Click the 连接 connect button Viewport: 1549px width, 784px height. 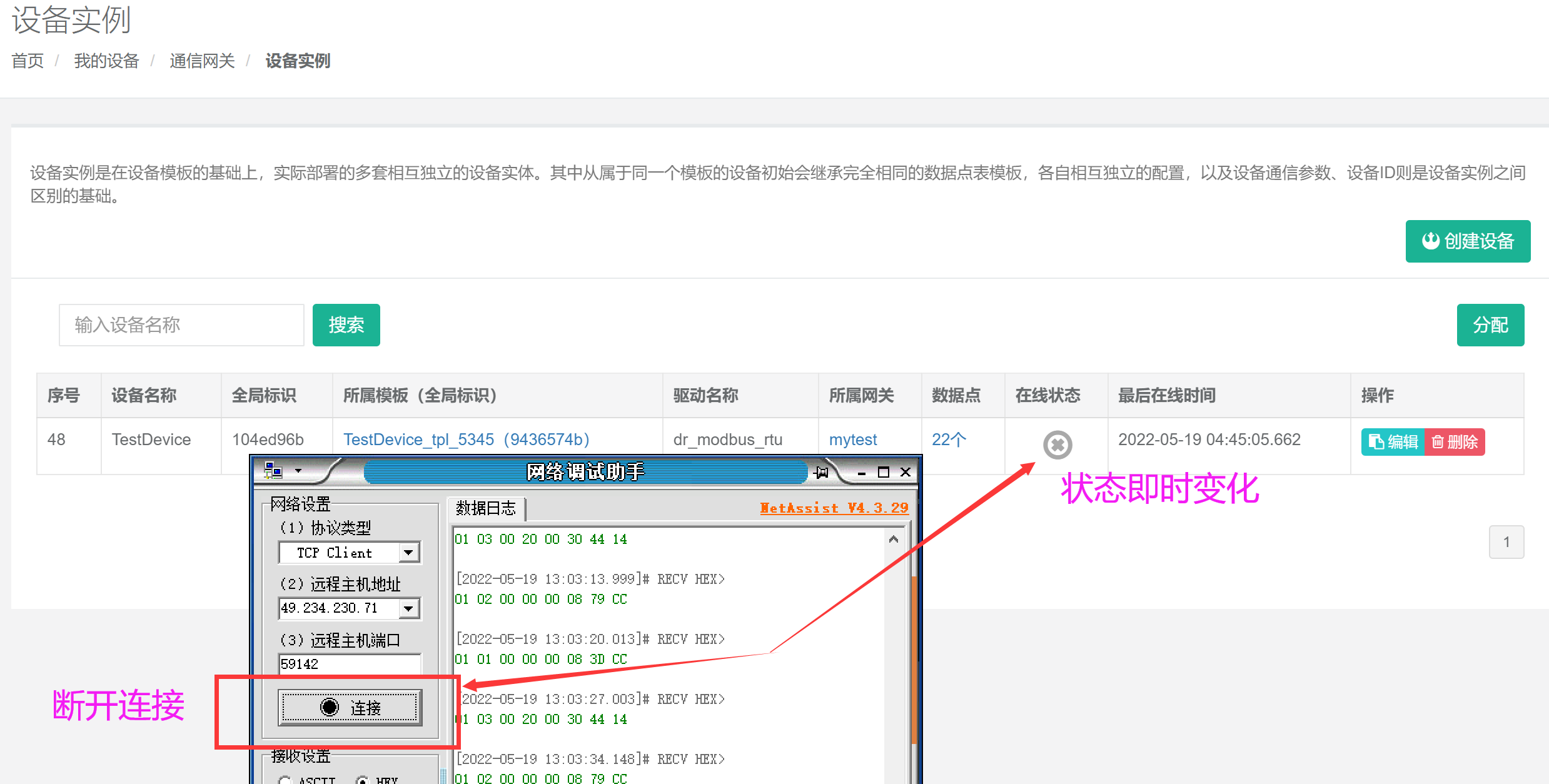(350, 707)
